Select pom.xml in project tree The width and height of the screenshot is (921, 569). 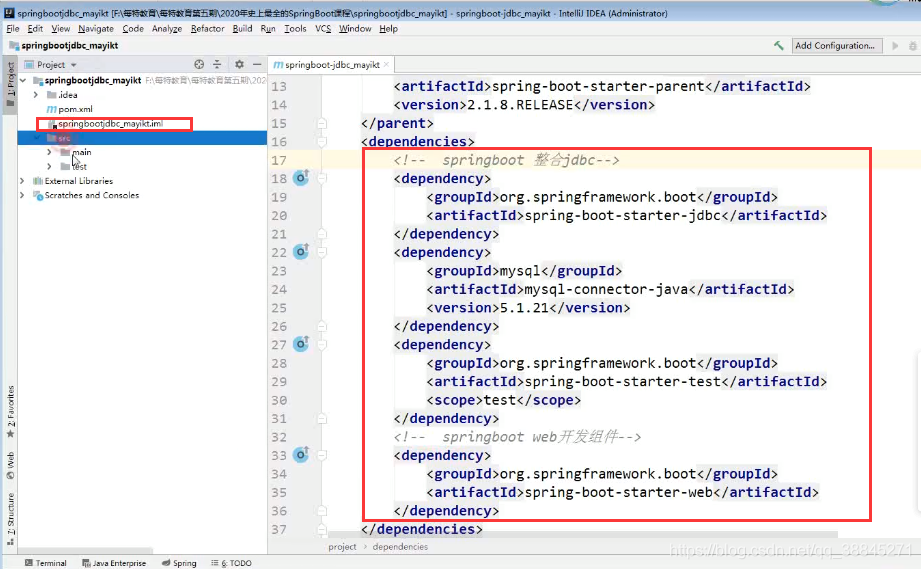[69, 109]
